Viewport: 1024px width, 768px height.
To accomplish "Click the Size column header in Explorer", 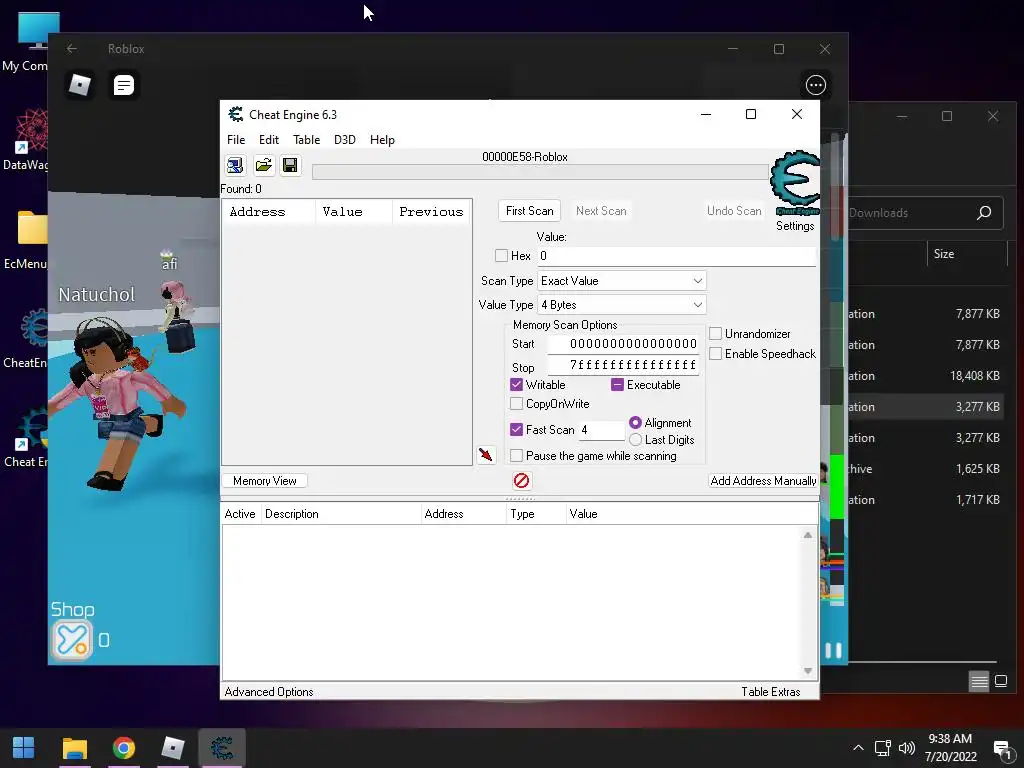I will (967, 254).
